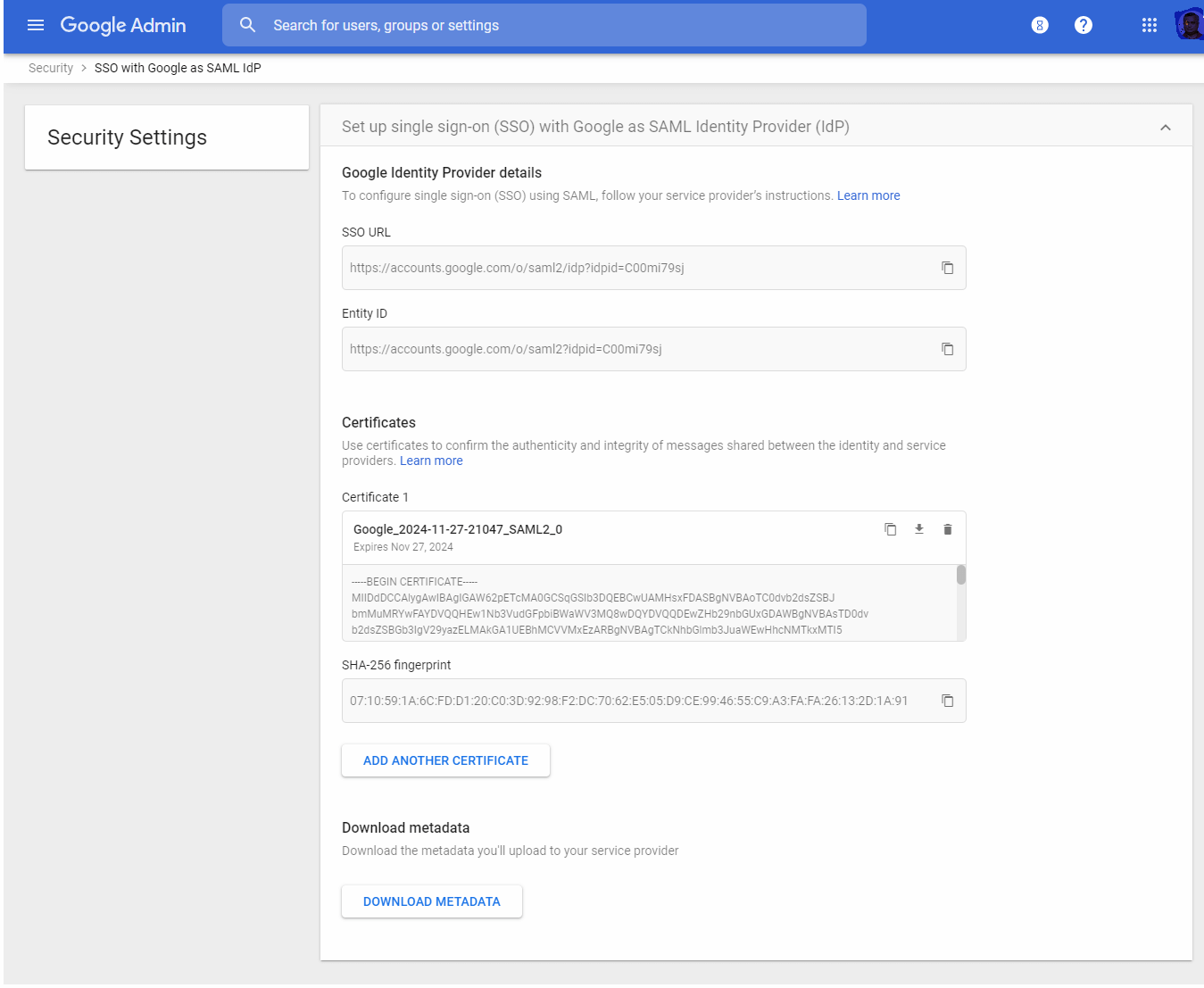Click the Certificates heading
The image size is (1204, 988).
[378, 423]
